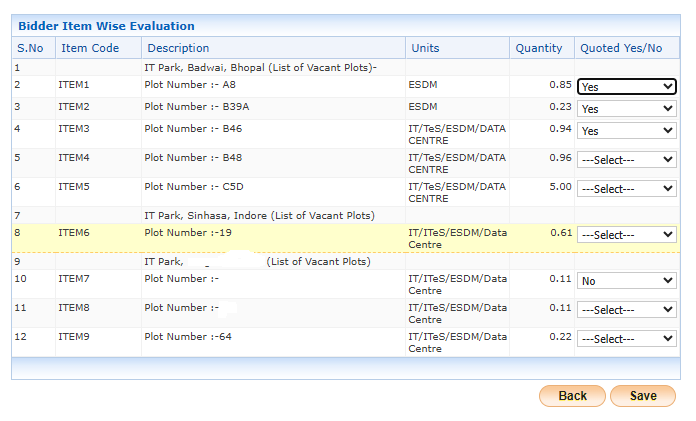
Task: Open Quoted dropdown for ITEM4 Plot B48
Action: [626, 159]
